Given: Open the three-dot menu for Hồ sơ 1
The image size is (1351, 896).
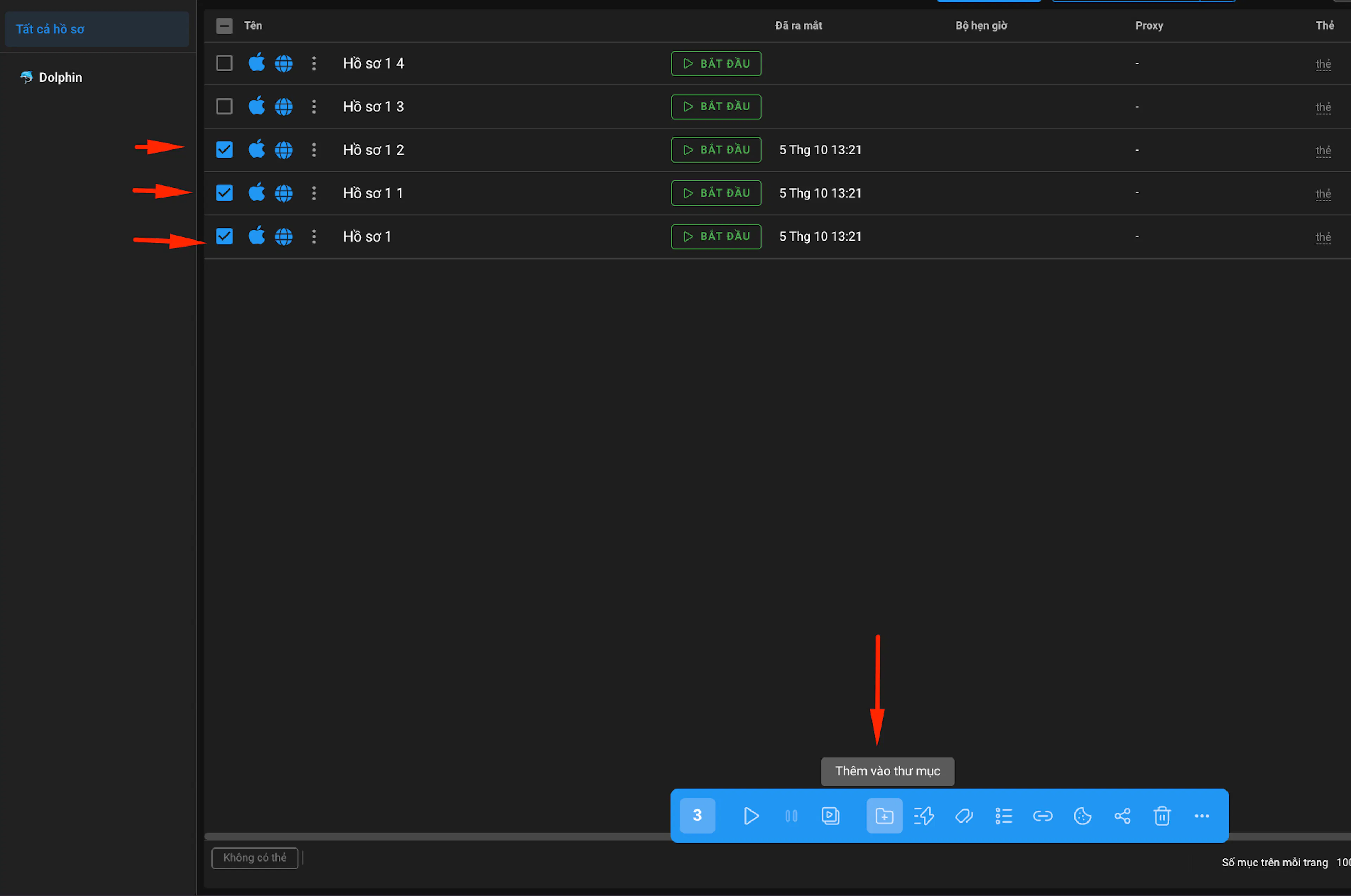Looking at the screenshot, I should 314,237.
